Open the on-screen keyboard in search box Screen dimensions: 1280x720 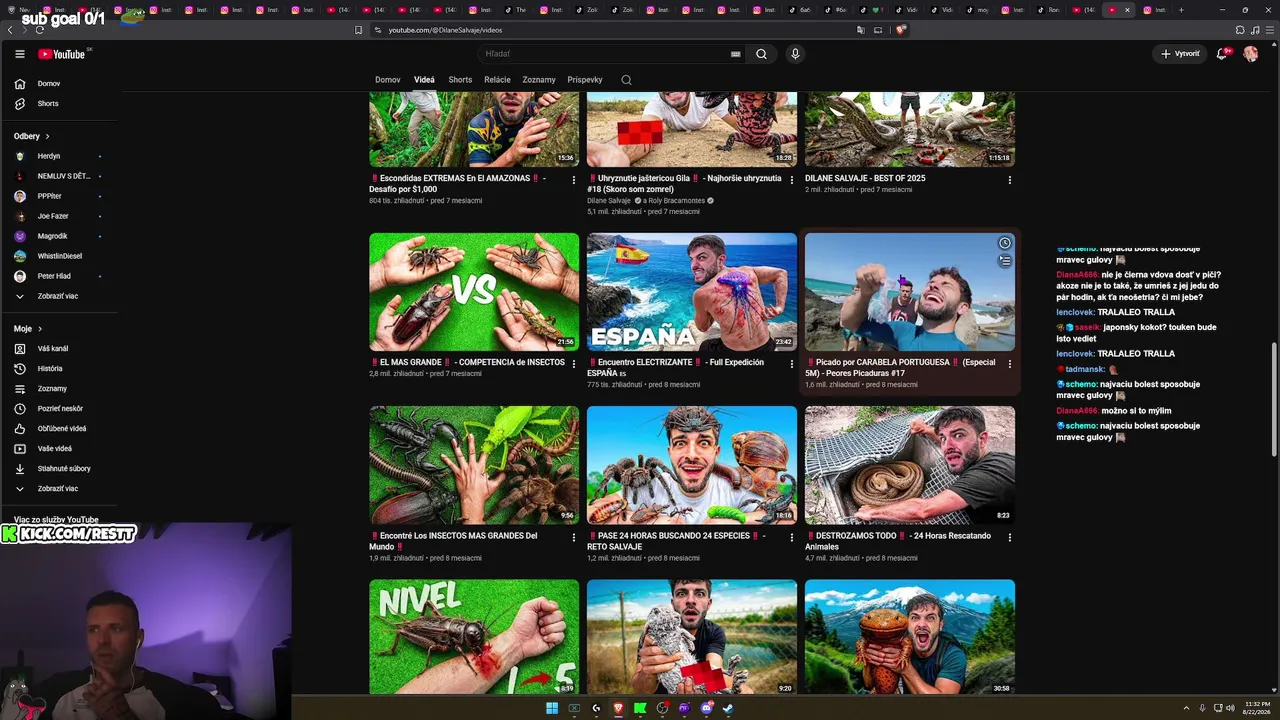coord(736,54)
